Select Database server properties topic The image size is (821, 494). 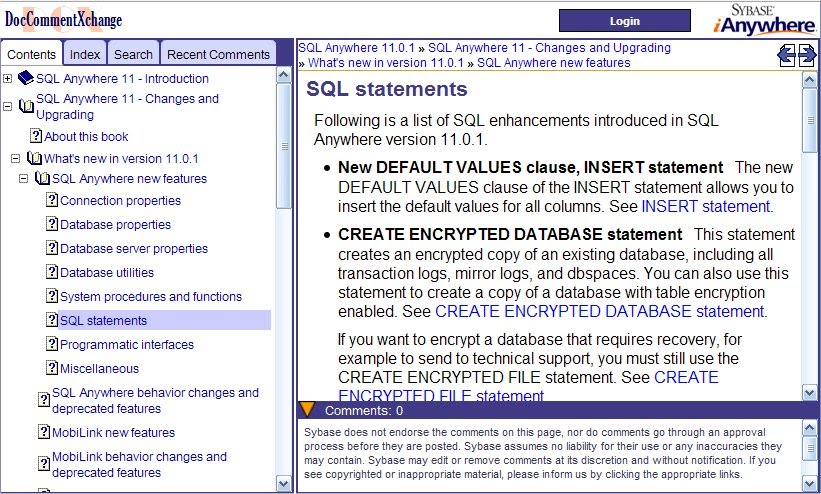pyautogui.click(x=134, y=248)
